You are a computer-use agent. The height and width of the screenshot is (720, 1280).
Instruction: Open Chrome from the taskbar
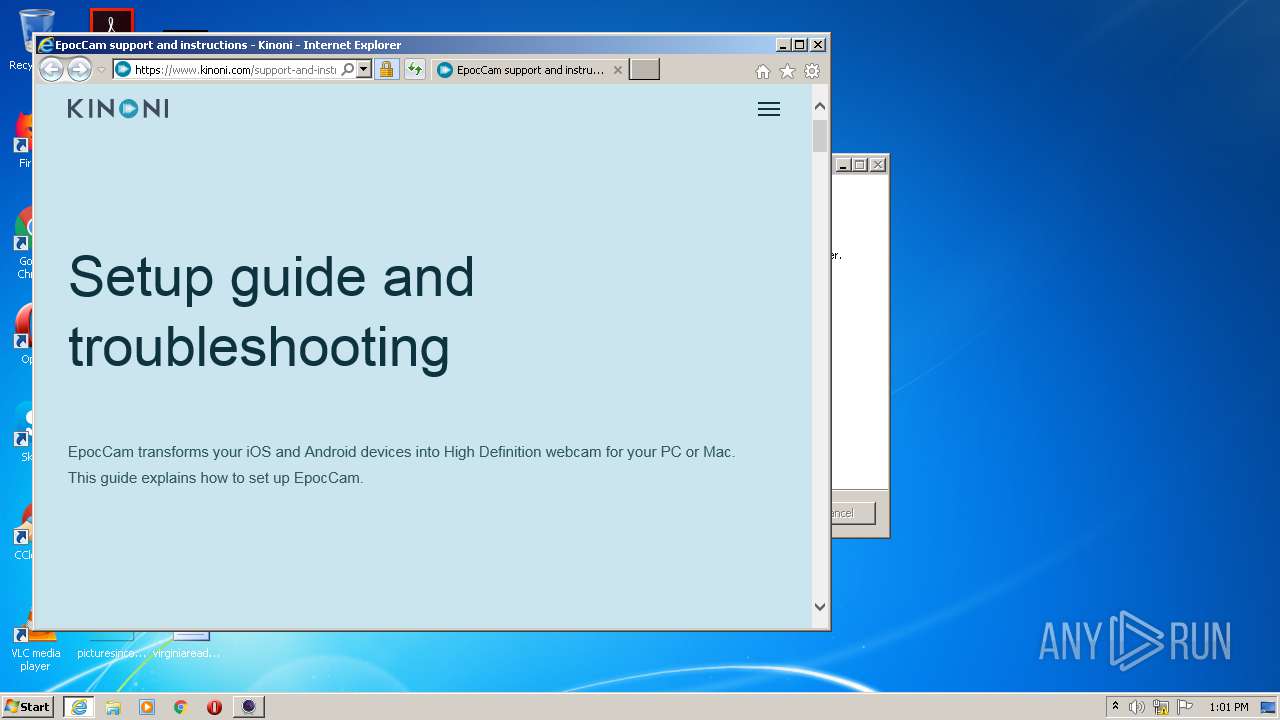pos(181,707)
